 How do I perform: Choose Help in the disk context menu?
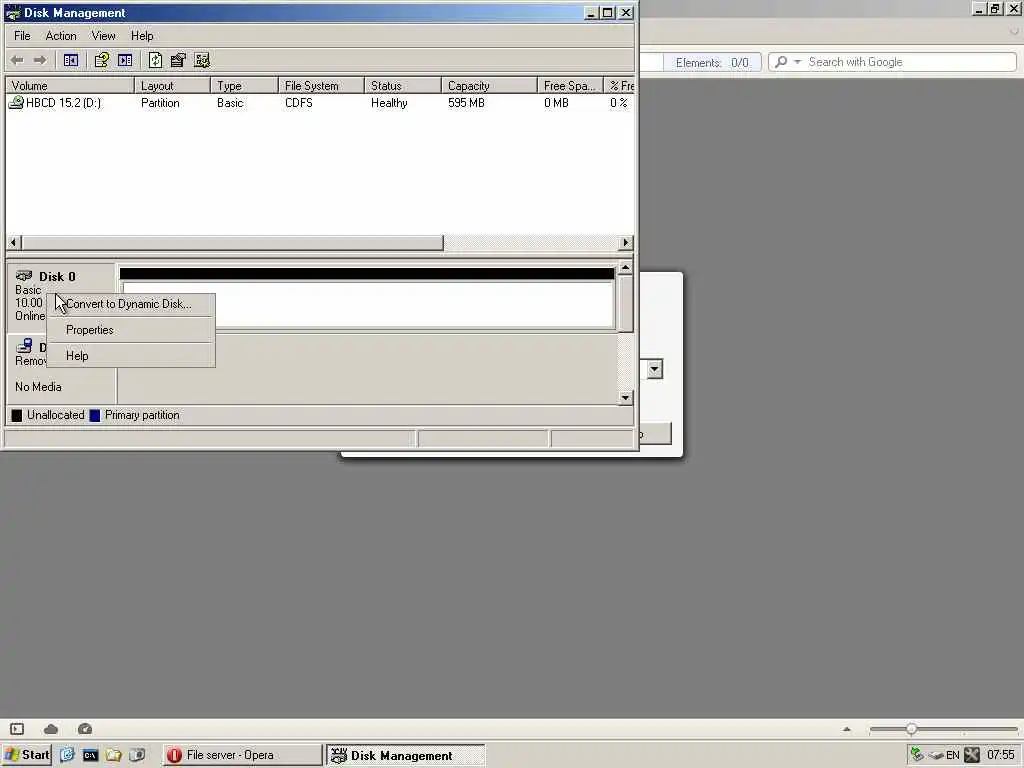pos(131,356)
